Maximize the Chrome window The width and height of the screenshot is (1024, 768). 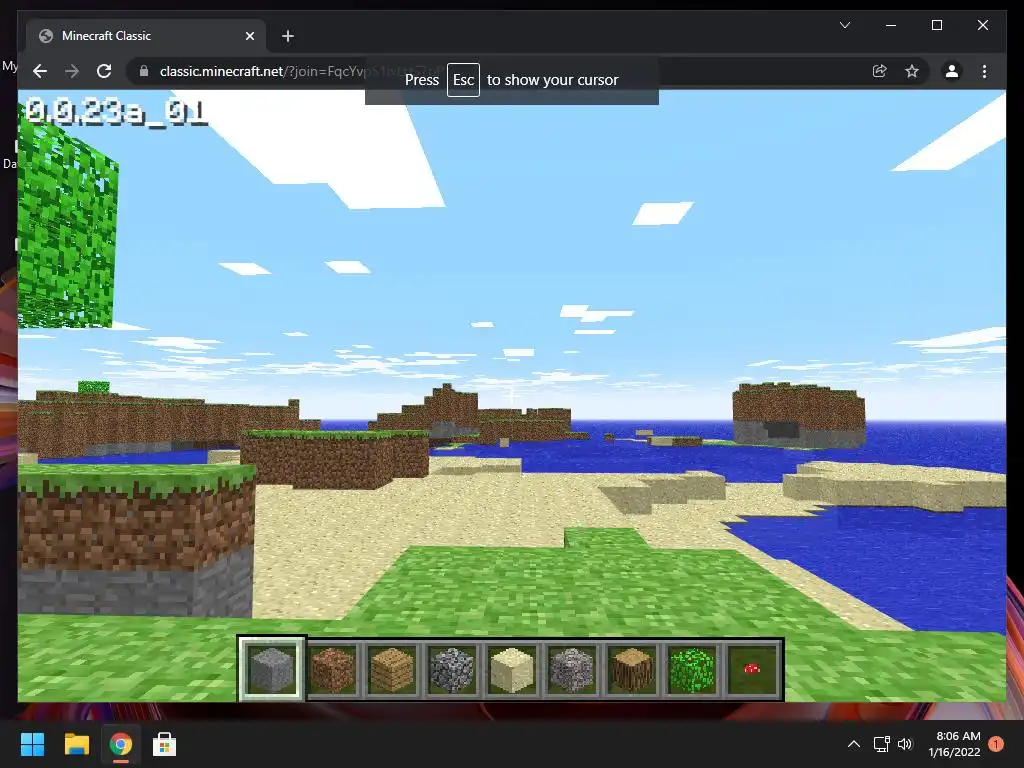coord(936,25)
